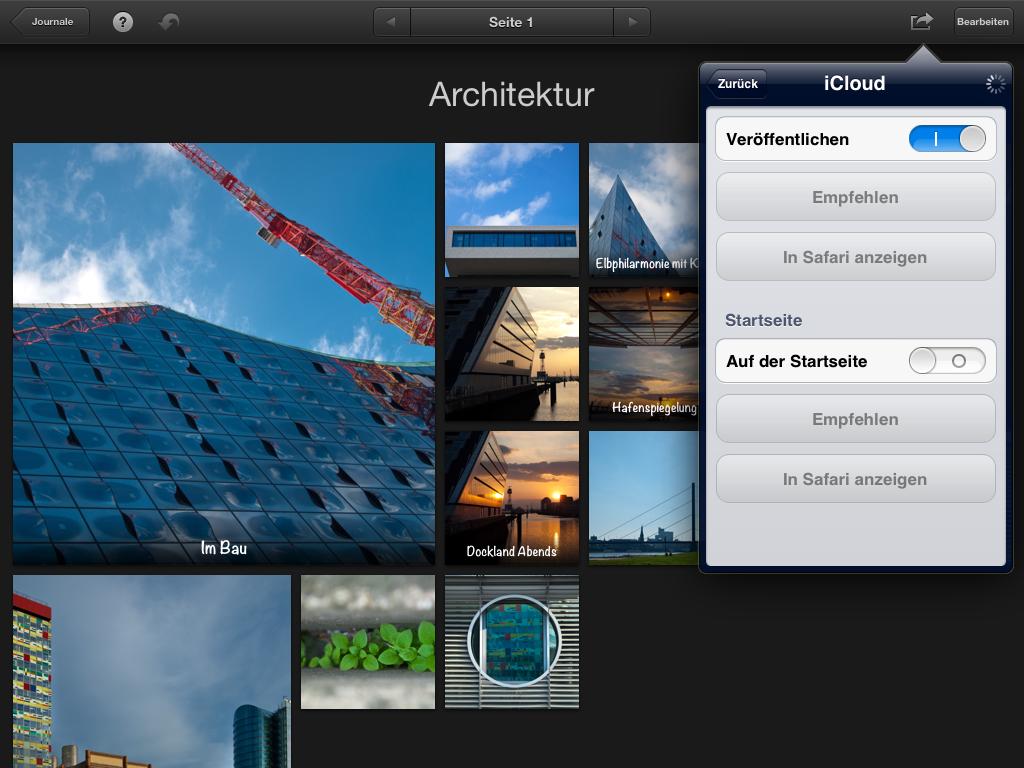
Task: Turn off the Veröffentlichen switch
Action: 947,139
